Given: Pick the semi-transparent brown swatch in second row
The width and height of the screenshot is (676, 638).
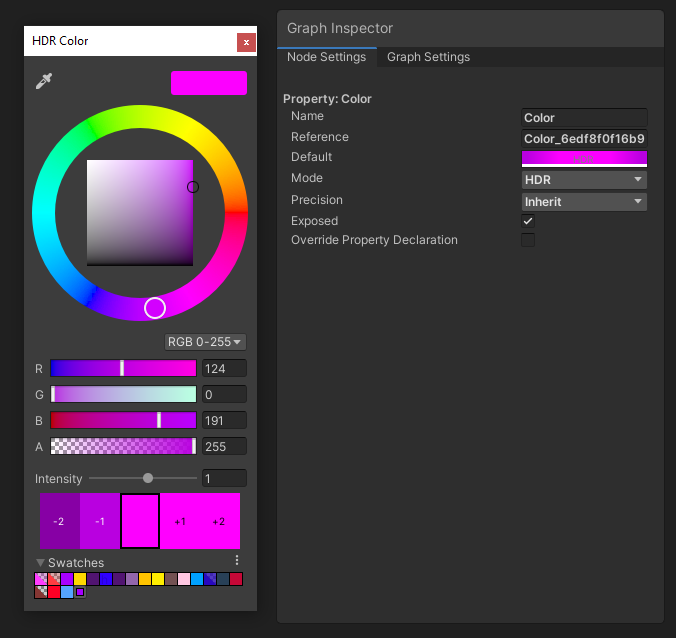Looking at the screenshot, I should [x=41, y=592].
